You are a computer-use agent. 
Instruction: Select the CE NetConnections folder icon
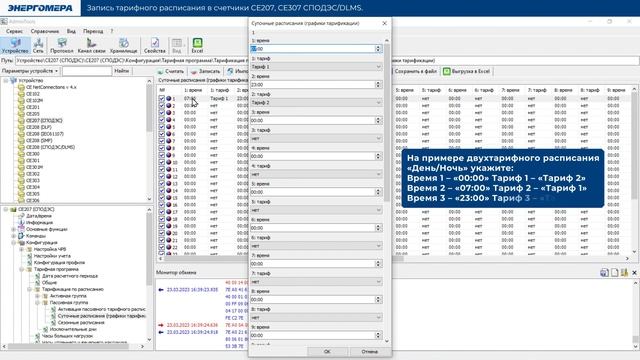21,87
